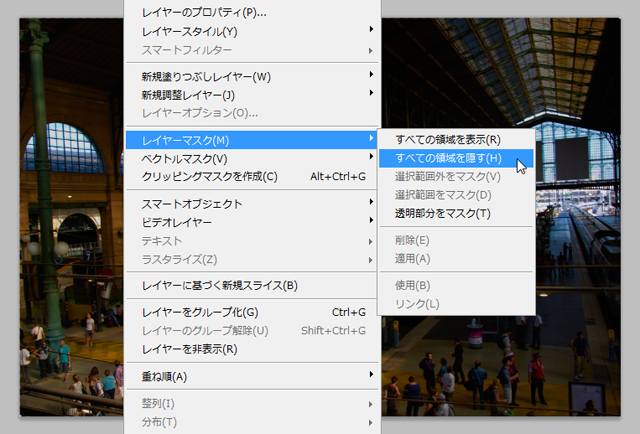Click the arrow beside 新規塗りつぶしレイヤー(W)
The height and width of the screenshot is (434, 640).
[371, 74]
